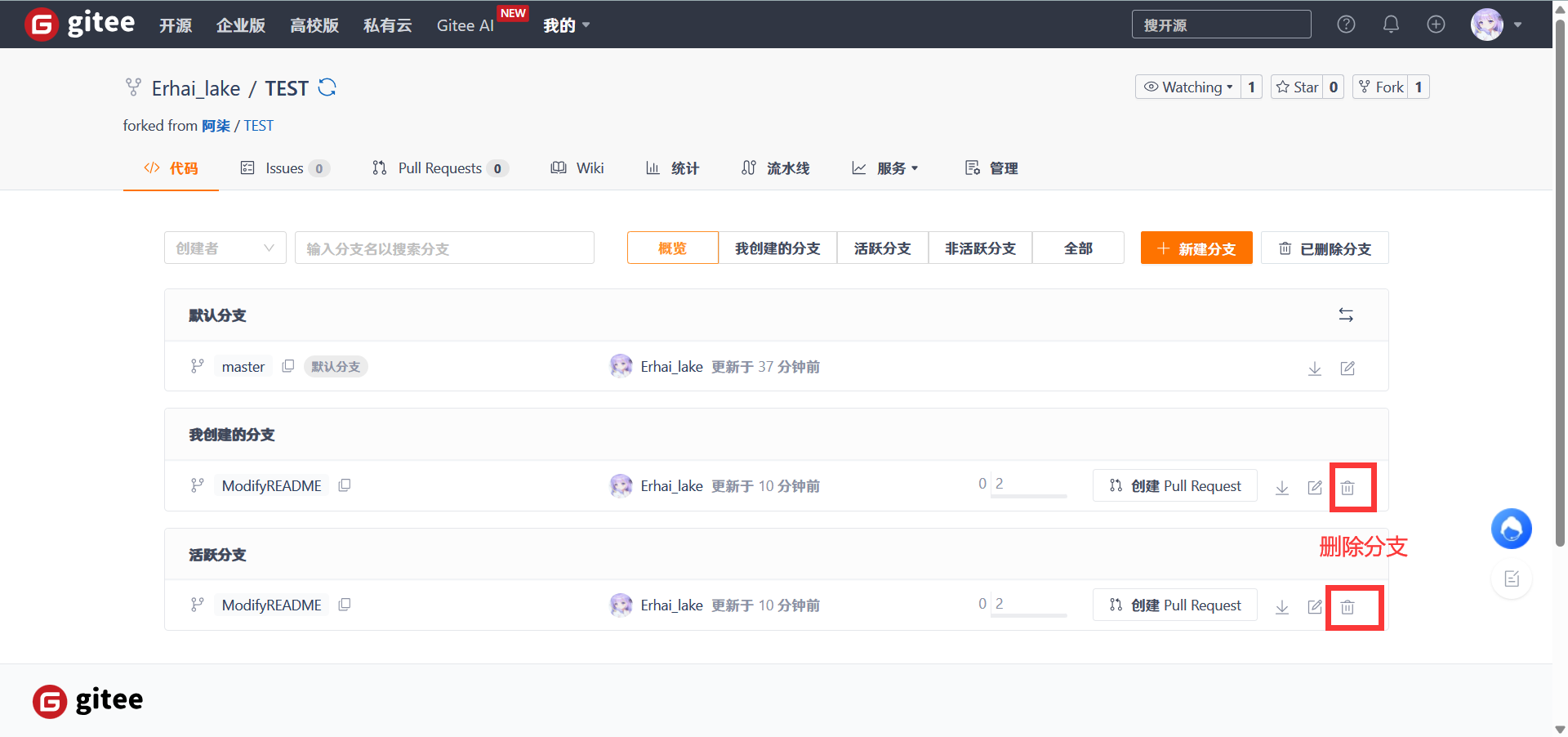Download the master branch

point(1314,368)
